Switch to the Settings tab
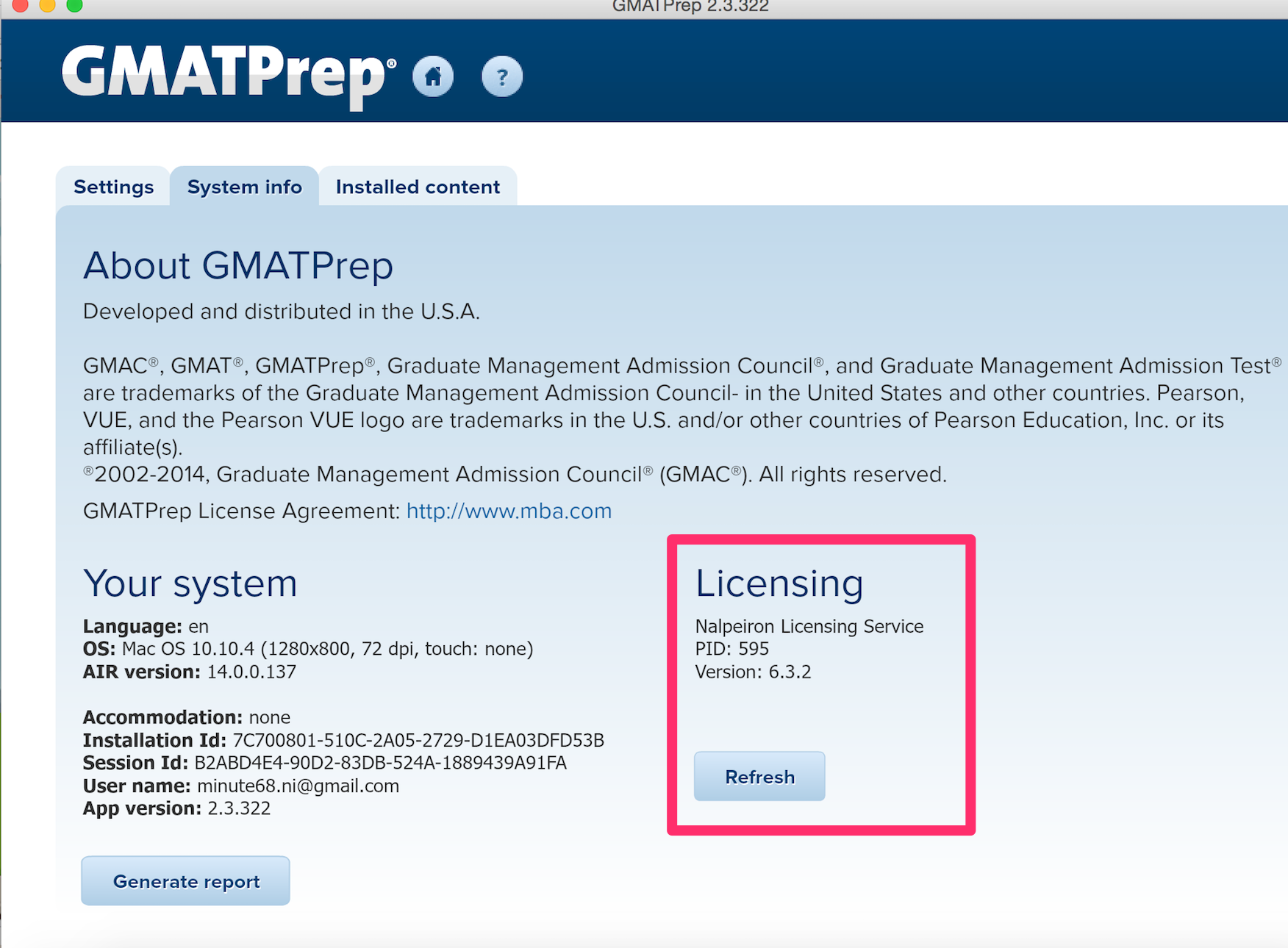1288x948 pixels. click(113, 187)
